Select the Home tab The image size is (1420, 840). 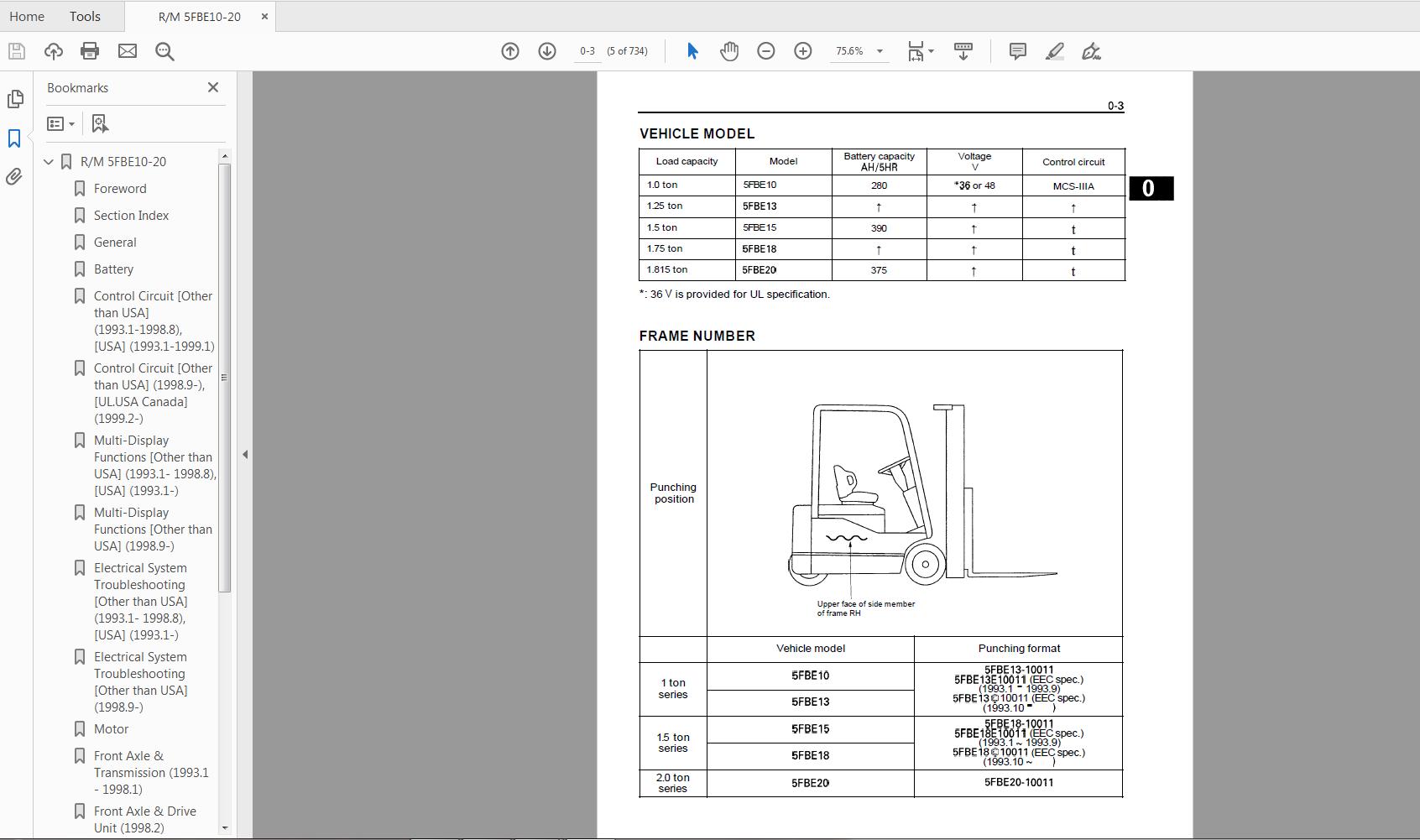coord(26,16)
